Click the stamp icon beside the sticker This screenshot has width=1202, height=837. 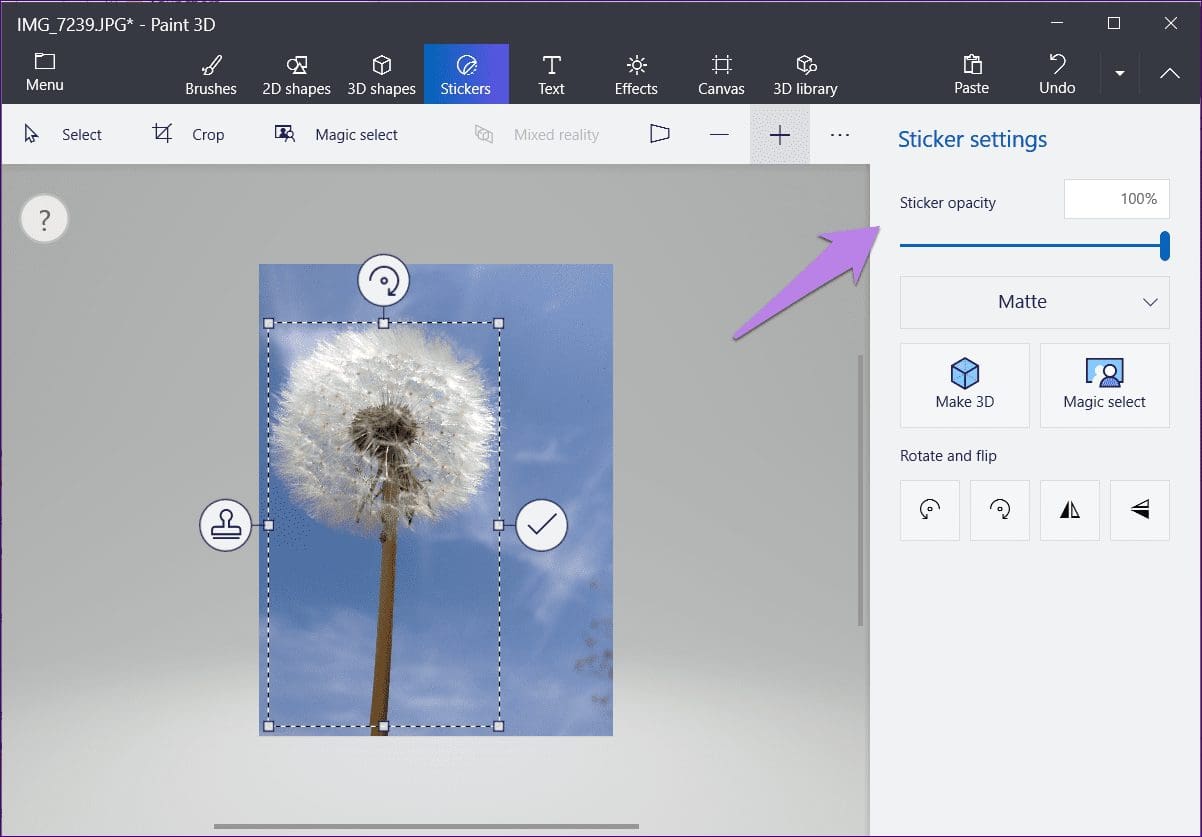(x=225, y=524)
